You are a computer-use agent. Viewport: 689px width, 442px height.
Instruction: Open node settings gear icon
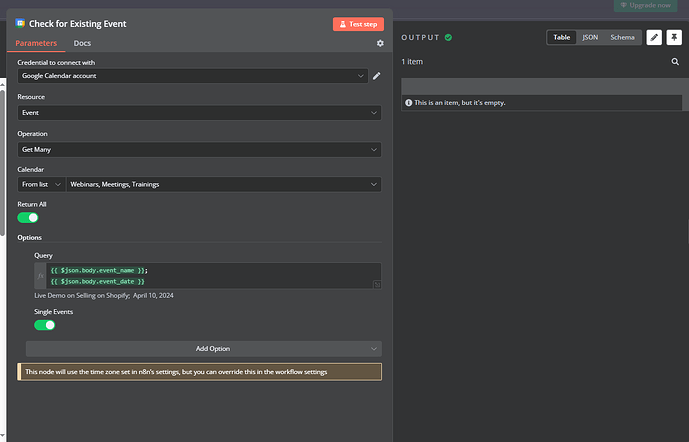pos(380,43)
